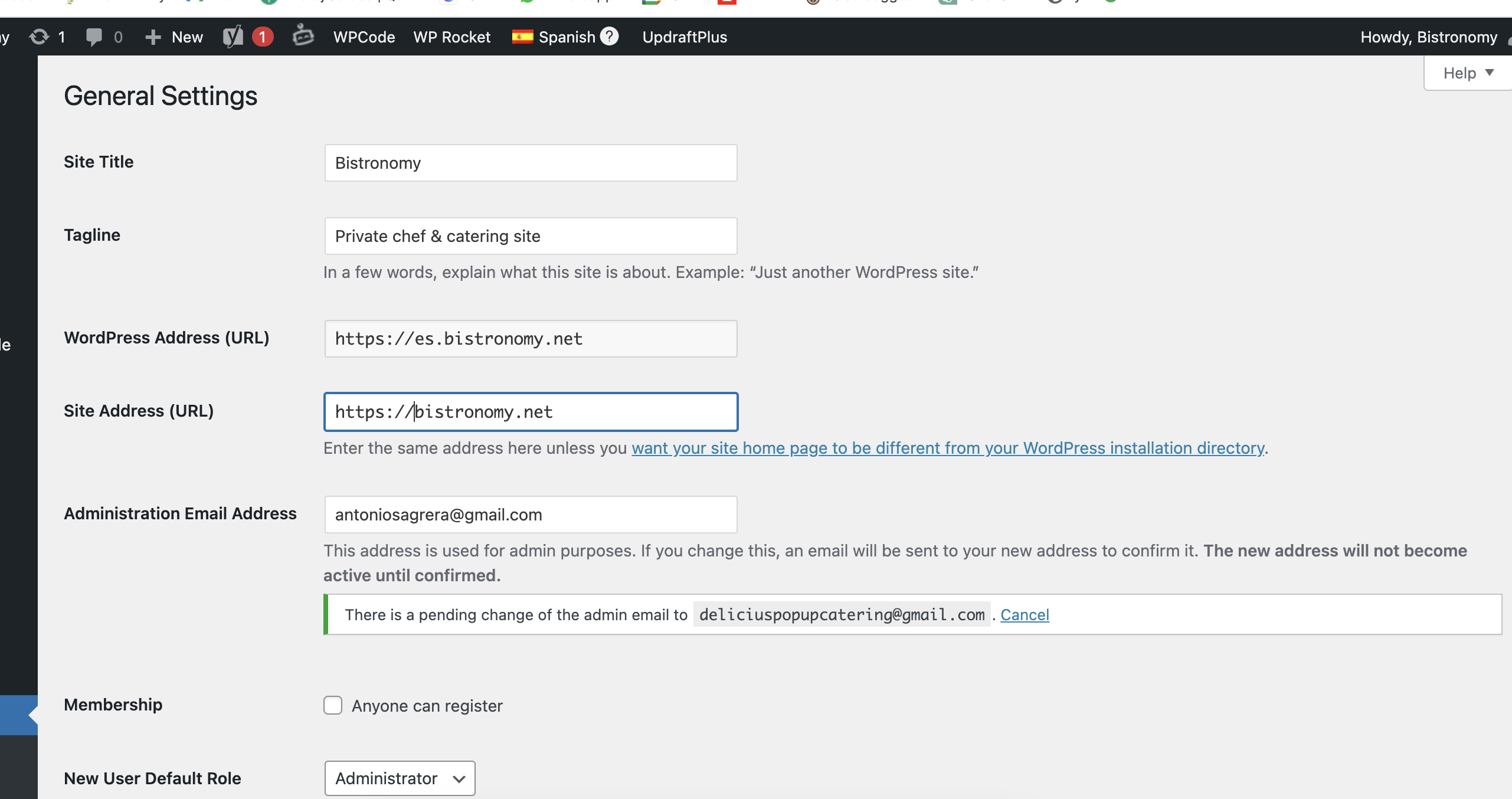Image resolution: width=1512 pixels, height=799 pixels.
Task: Open the WP Rocket menu
Action: tap(452, 37)
